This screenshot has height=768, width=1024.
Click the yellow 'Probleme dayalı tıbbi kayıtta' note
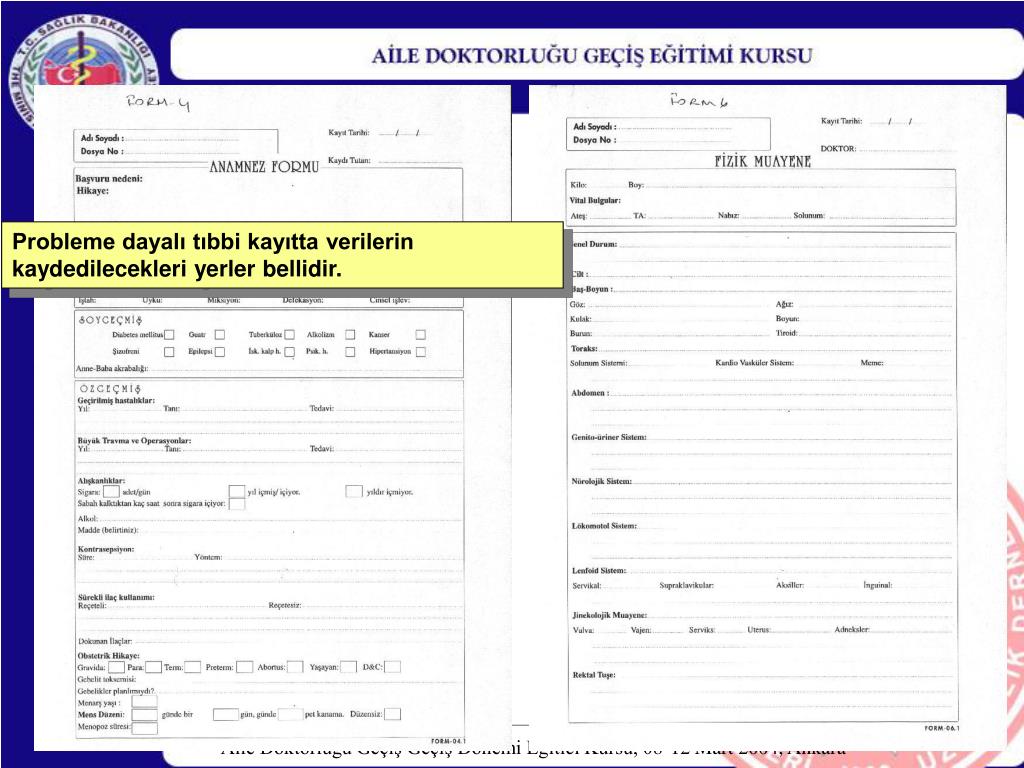tap(282, 255)
